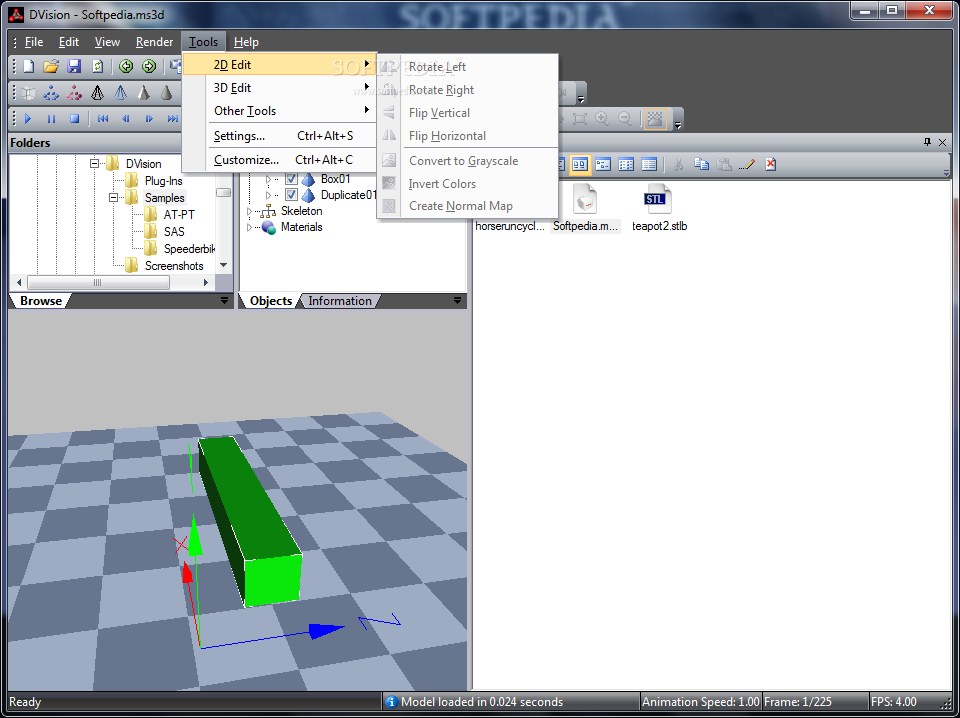
Task: Expand the Skeleton tree node
Action: (x=249, y=211)
